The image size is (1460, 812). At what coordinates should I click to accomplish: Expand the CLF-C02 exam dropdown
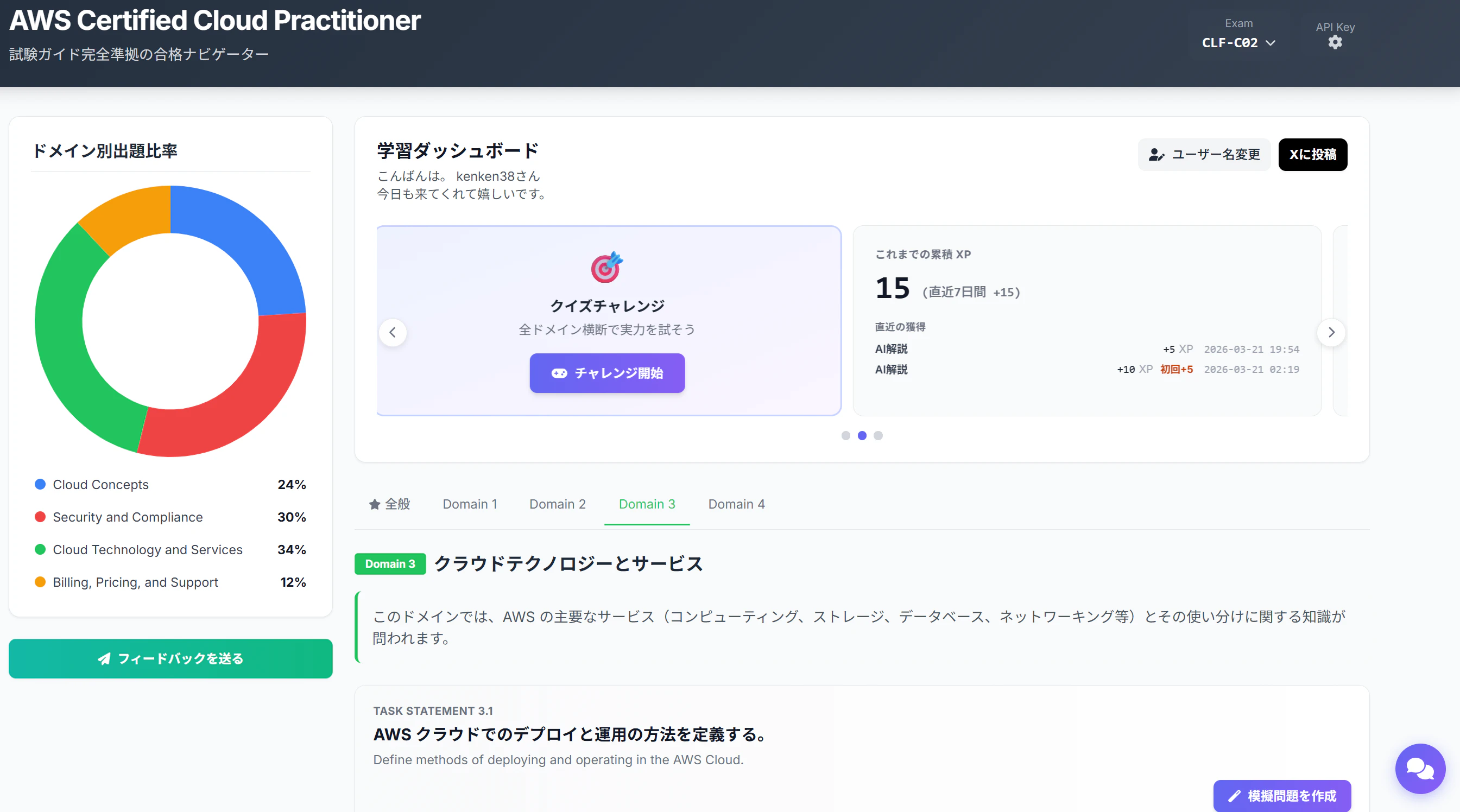1238,42
